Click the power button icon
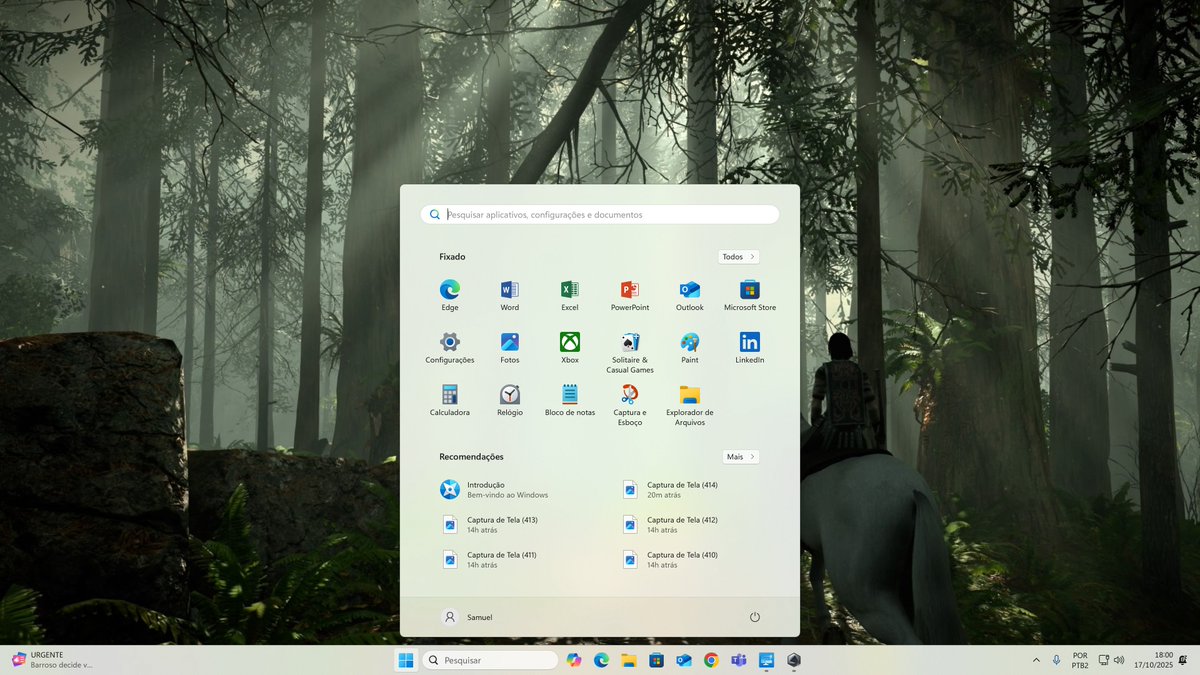The width and height of the screenshot is (1200, 675). tap(755, 617)
